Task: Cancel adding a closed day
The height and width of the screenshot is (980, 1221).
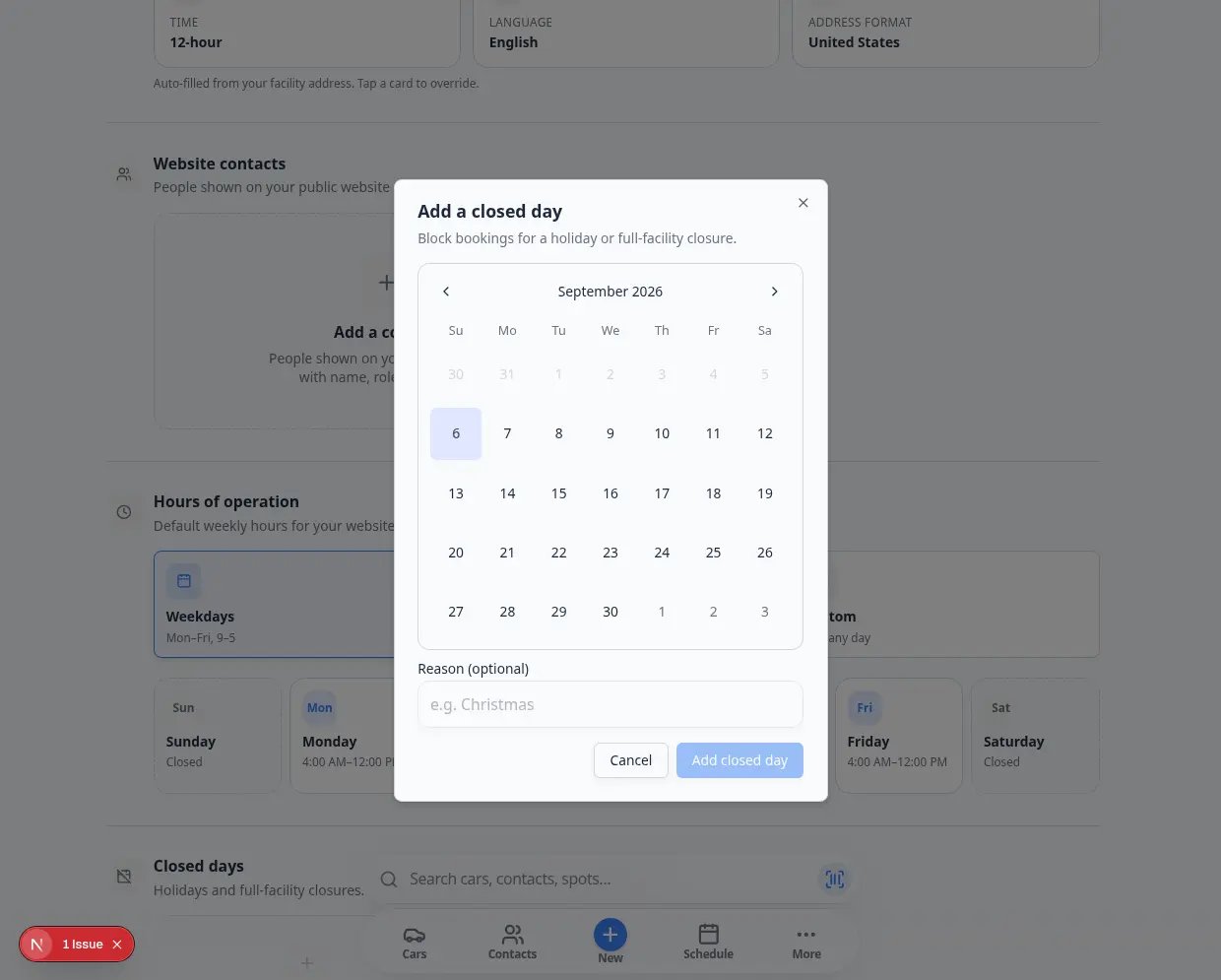Action: (631, 760)
